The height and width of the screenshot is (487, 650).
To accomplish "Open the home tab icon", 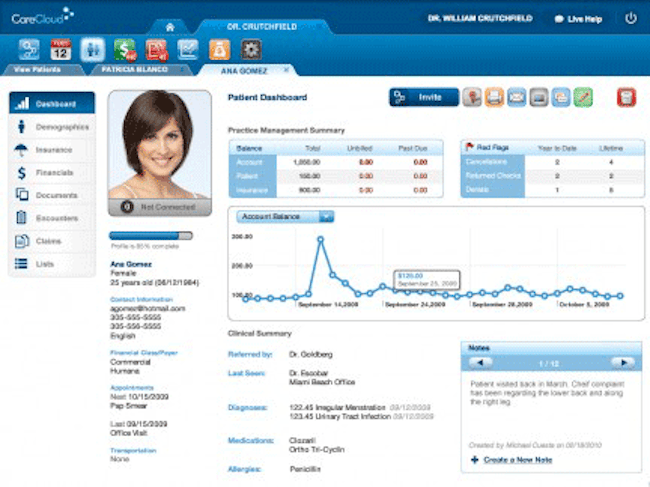I will pyautogui.click(x=170, y=27).
